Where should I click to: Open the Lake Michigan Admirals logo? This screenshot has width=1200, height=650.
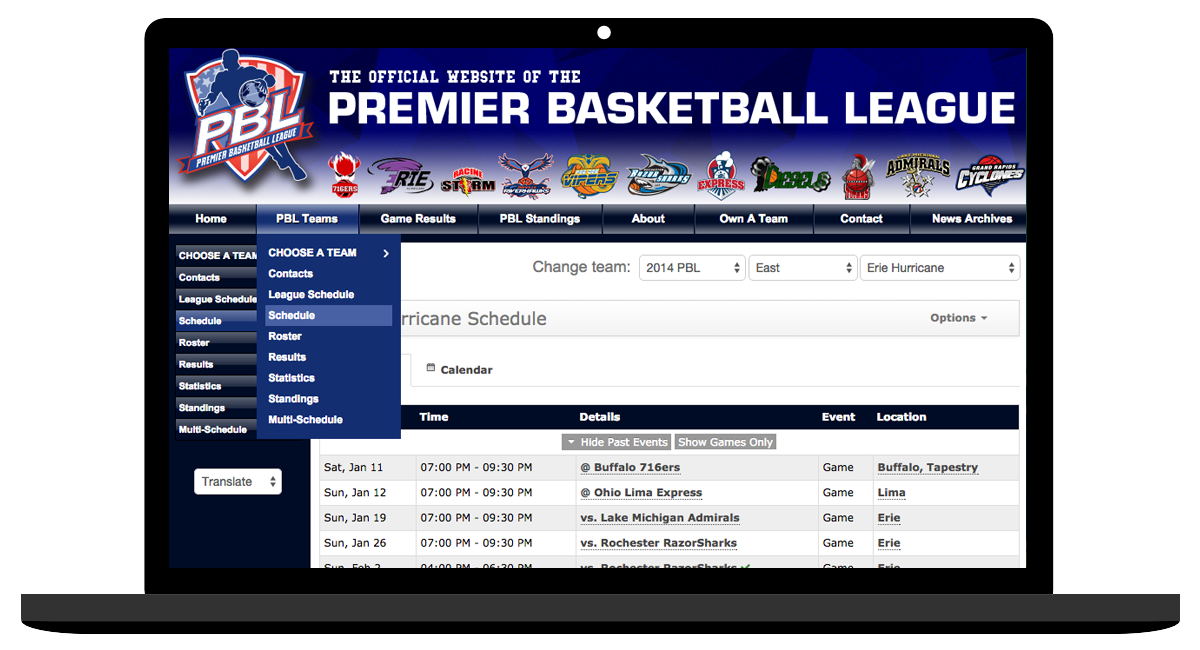point(917,175)
